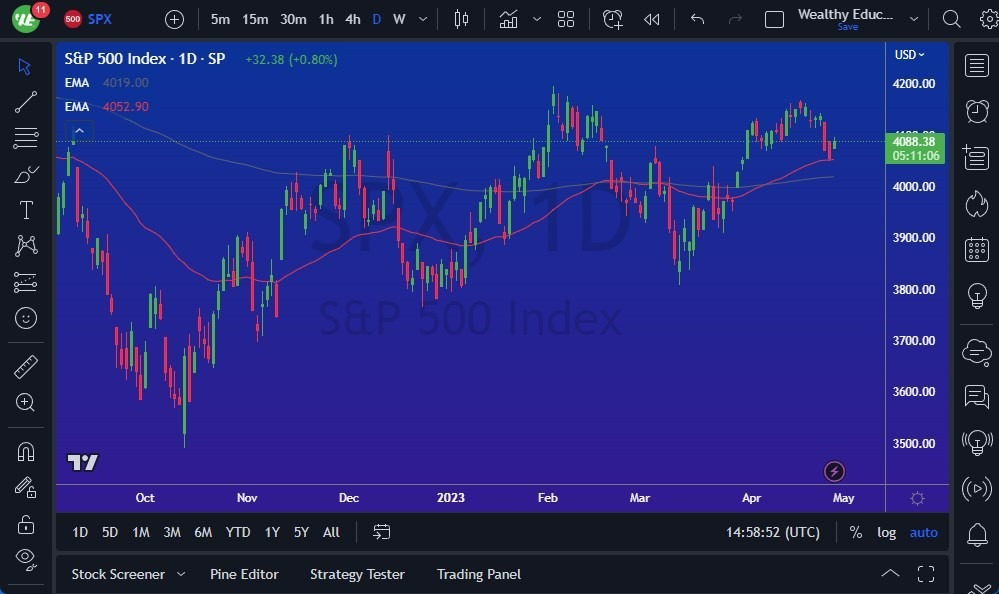
Task: Toggle log scale on price axis
Action: [x=886, y=532]
